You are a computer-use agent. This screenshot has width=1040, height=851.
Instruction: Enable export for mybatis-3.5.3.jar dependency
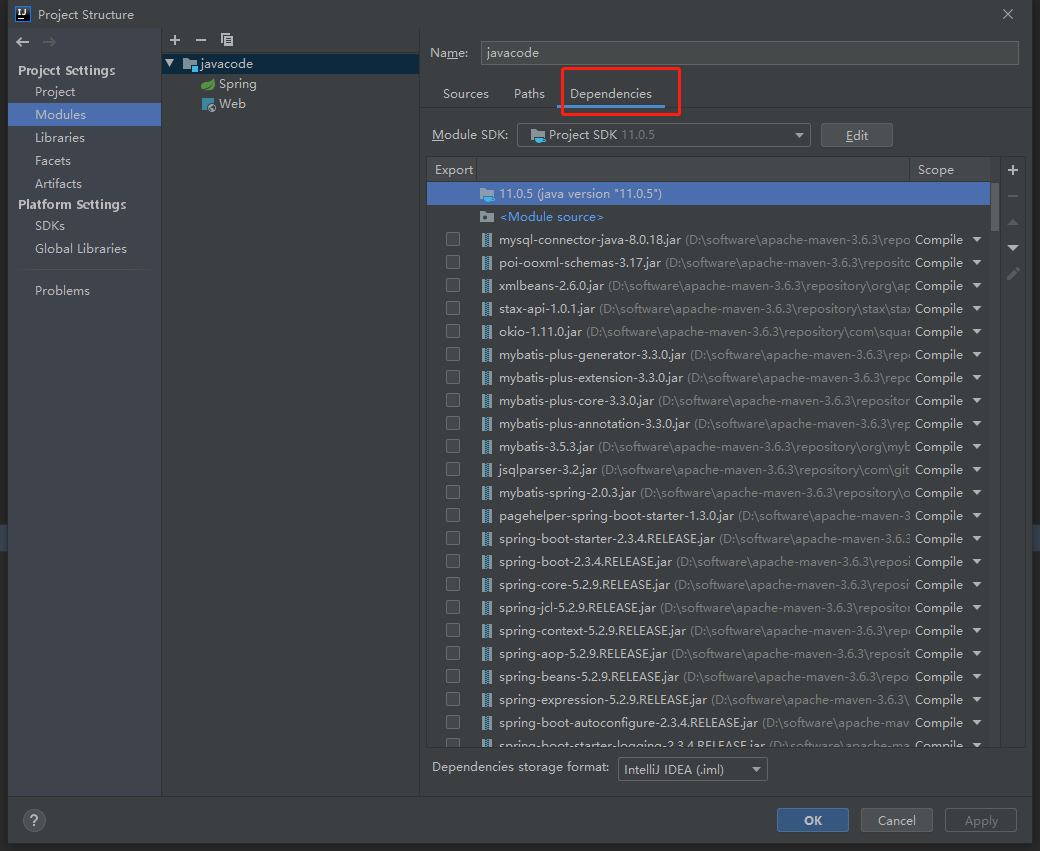coord(453,446)
